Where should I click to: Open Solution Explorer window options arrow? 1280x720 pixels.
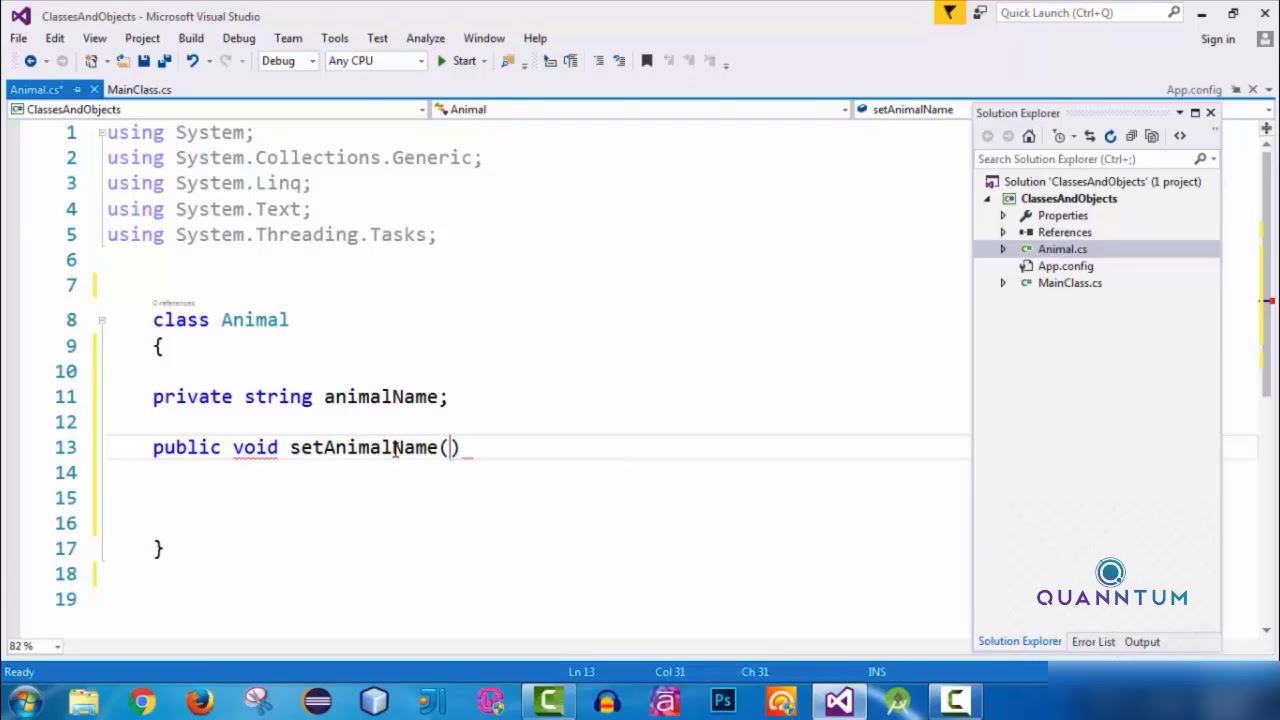click(x=1179, y=113)
